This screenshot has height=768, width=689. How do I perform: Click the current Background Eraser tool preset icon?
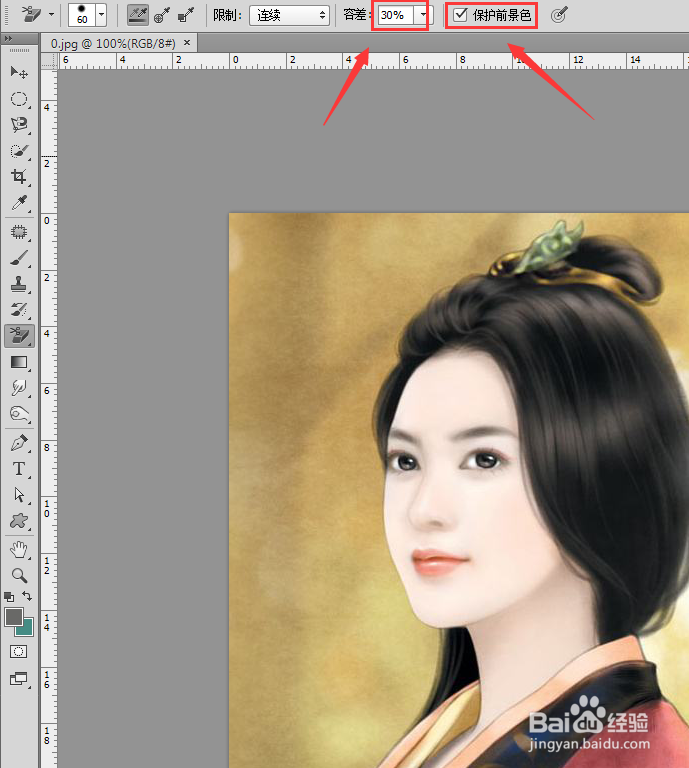32,15
